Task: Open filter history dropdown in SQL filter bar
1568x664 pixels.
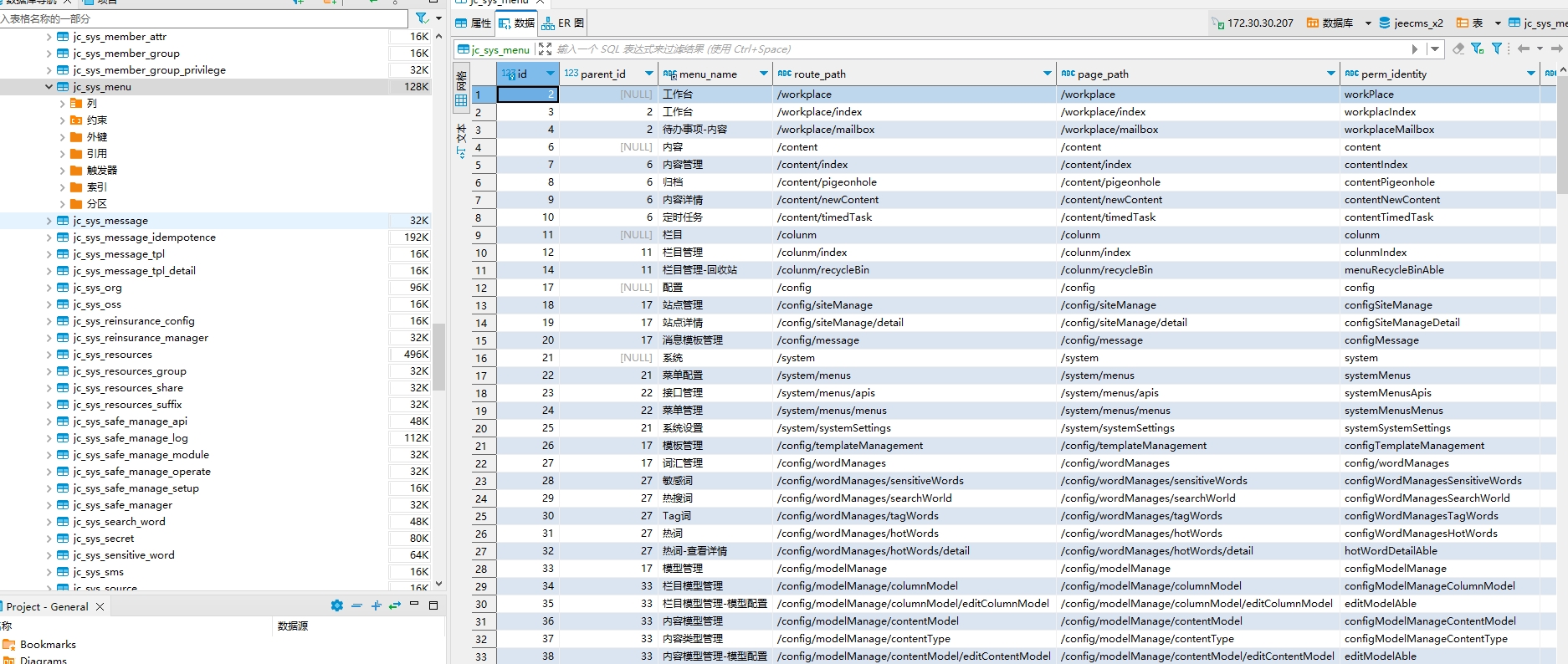Action: 1435,49
